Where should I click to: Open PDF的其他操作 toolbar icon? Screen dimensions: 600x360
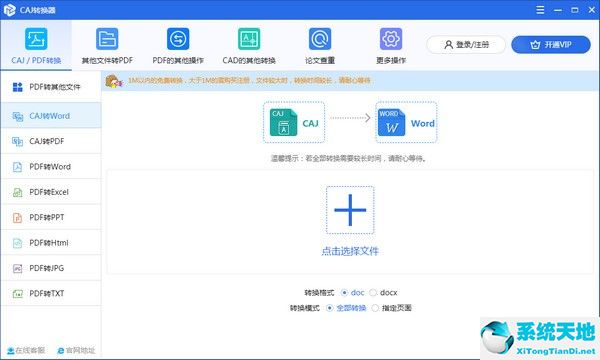(x=178, y=39)
